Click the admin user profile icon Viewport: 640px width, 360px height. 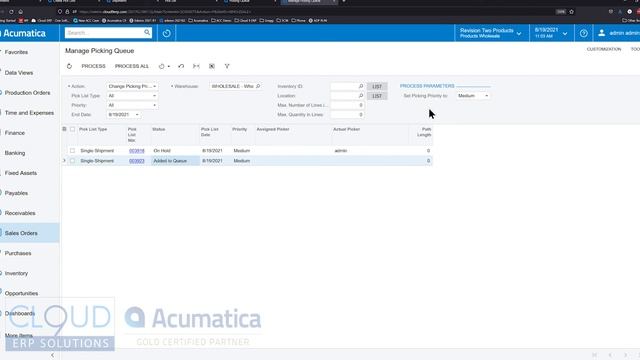pos(602,33)
